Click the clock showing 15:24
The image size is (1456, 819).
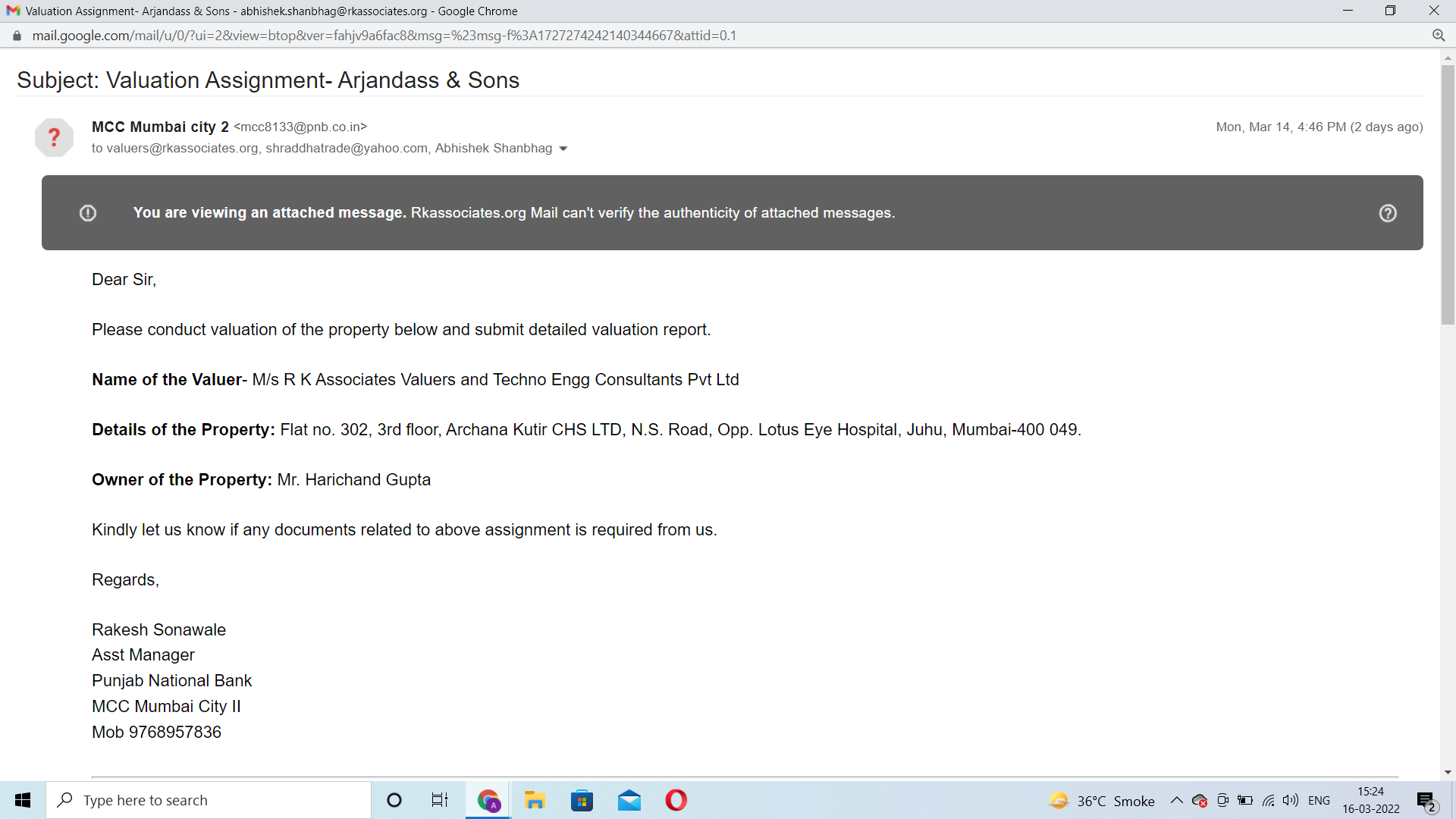point(1371,800)
